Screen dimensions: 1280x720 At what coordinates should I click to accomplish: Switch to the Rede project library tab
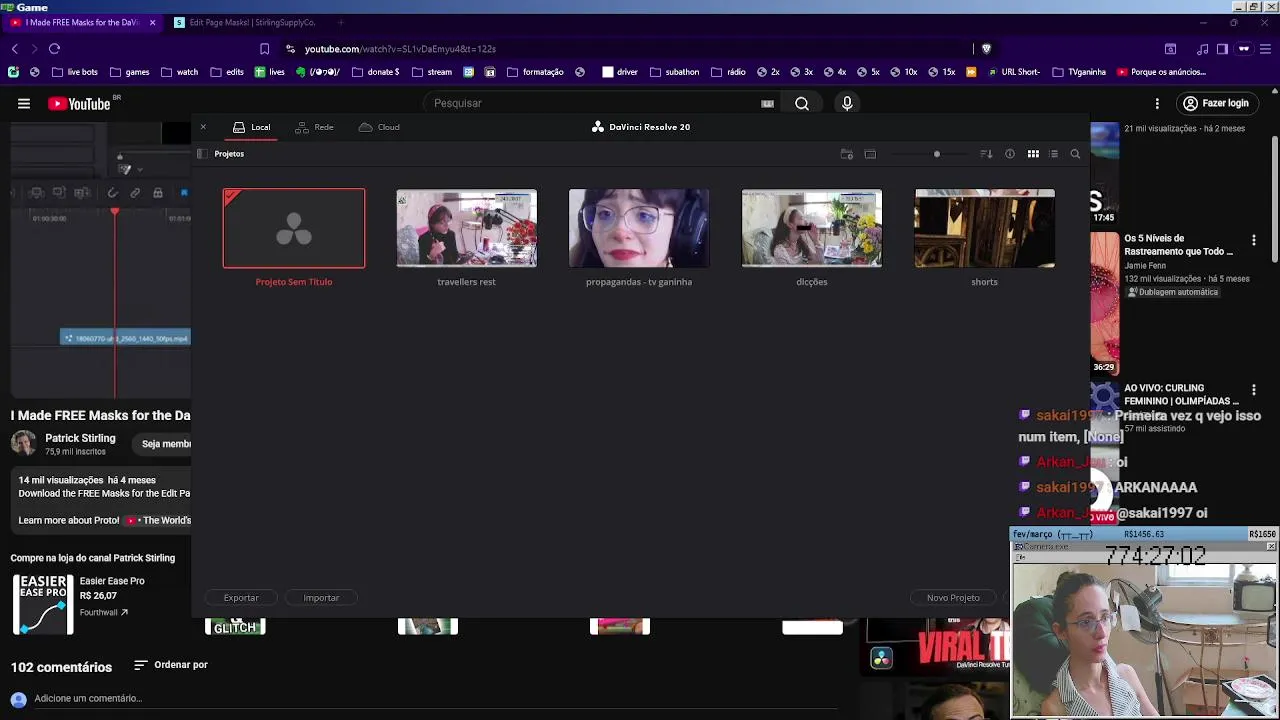[315, 127]
